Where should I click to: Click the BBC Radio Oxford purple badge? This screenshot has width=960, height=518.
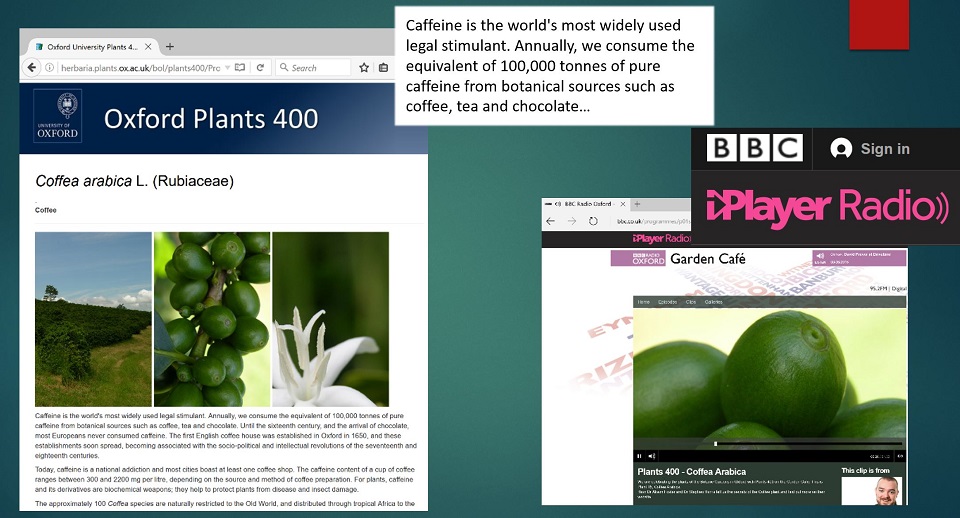click(637, 258)
